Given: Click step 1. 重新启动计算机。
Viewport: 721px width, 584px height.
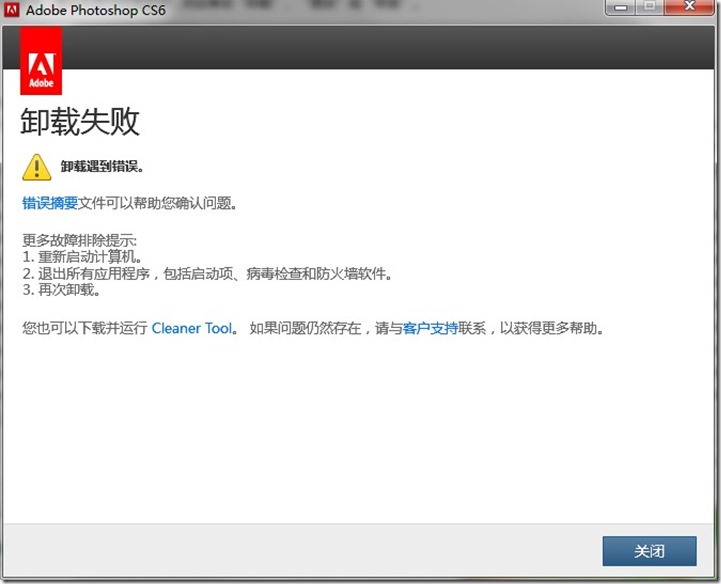Looking at the screenshot, I should (82, 257).
